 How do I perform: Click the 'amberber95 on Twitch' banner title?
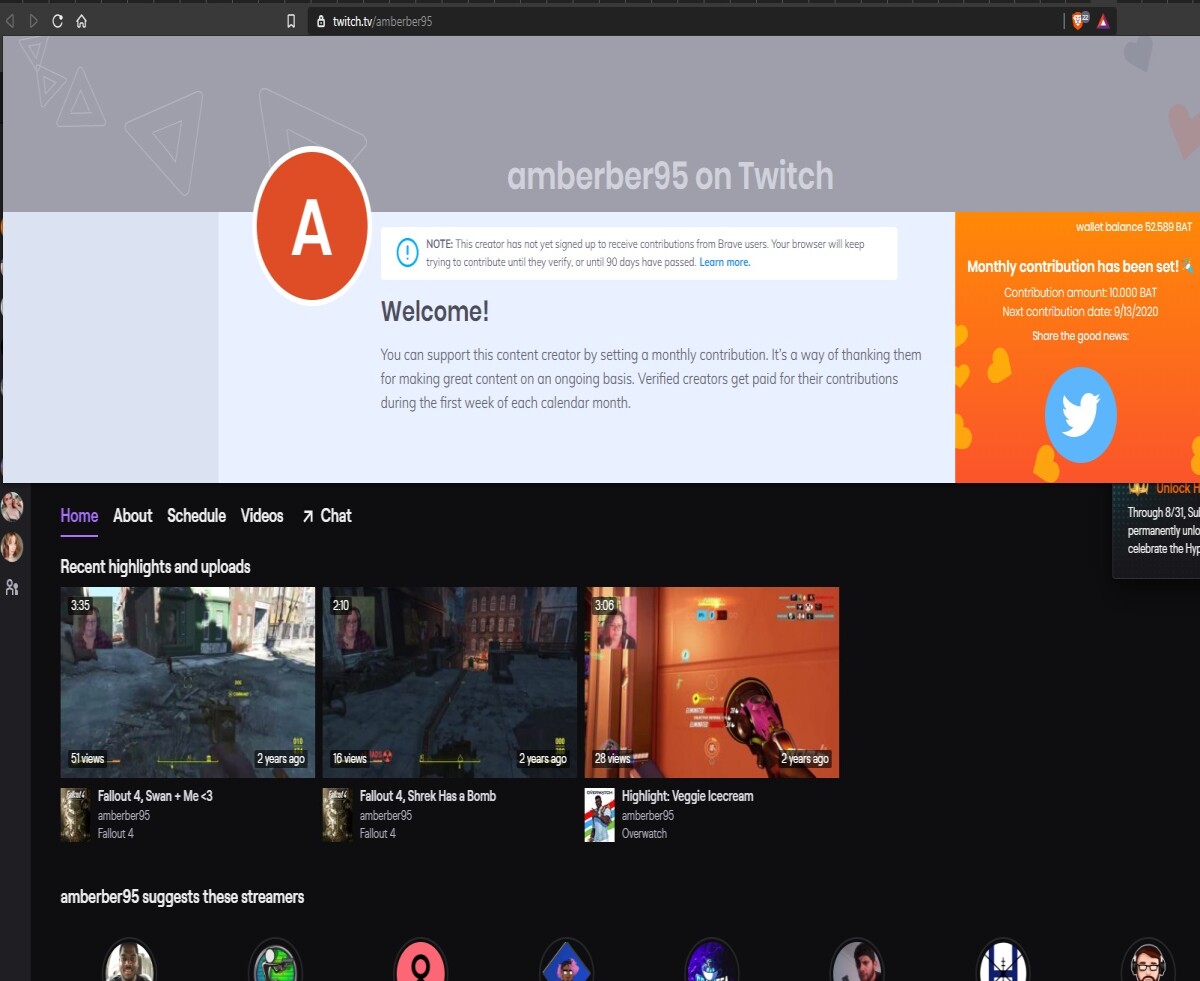tap(670, 177)
